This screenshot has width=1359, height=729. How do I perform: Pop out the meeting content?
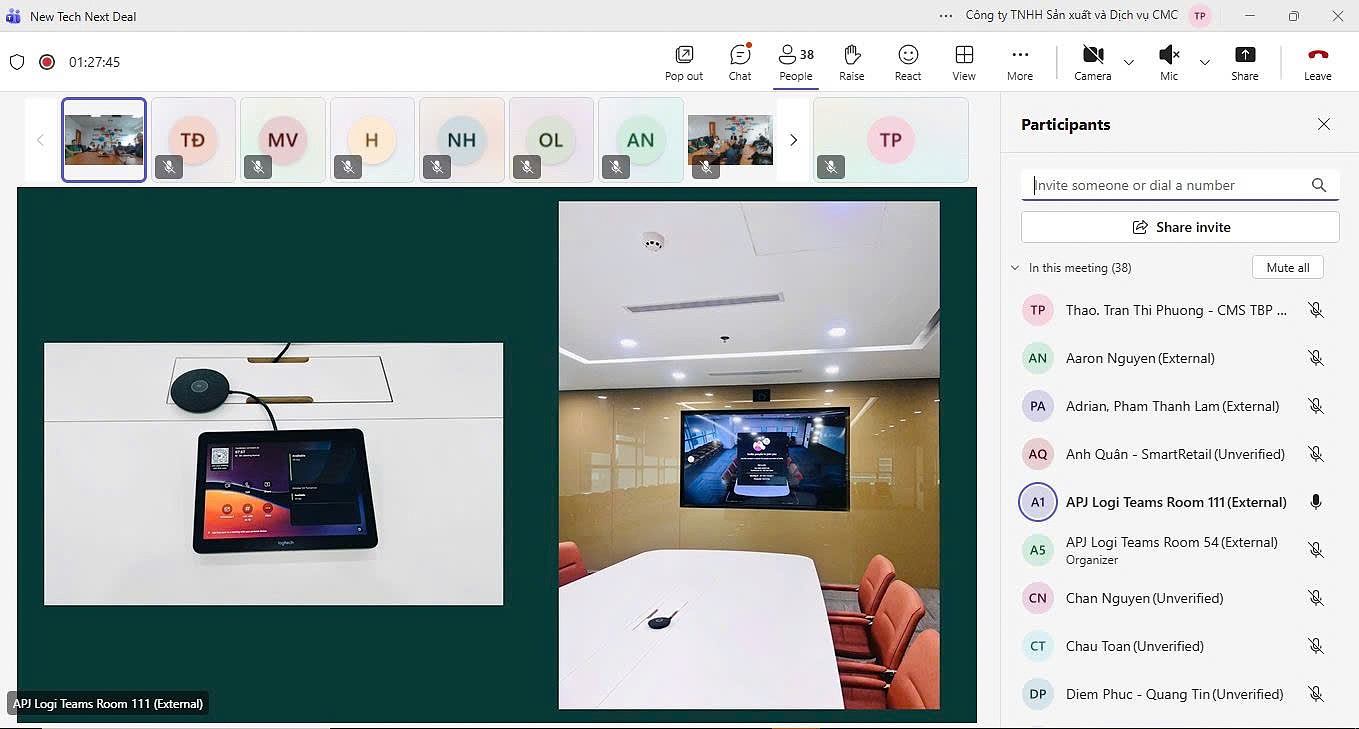click(x=684, y=62)
